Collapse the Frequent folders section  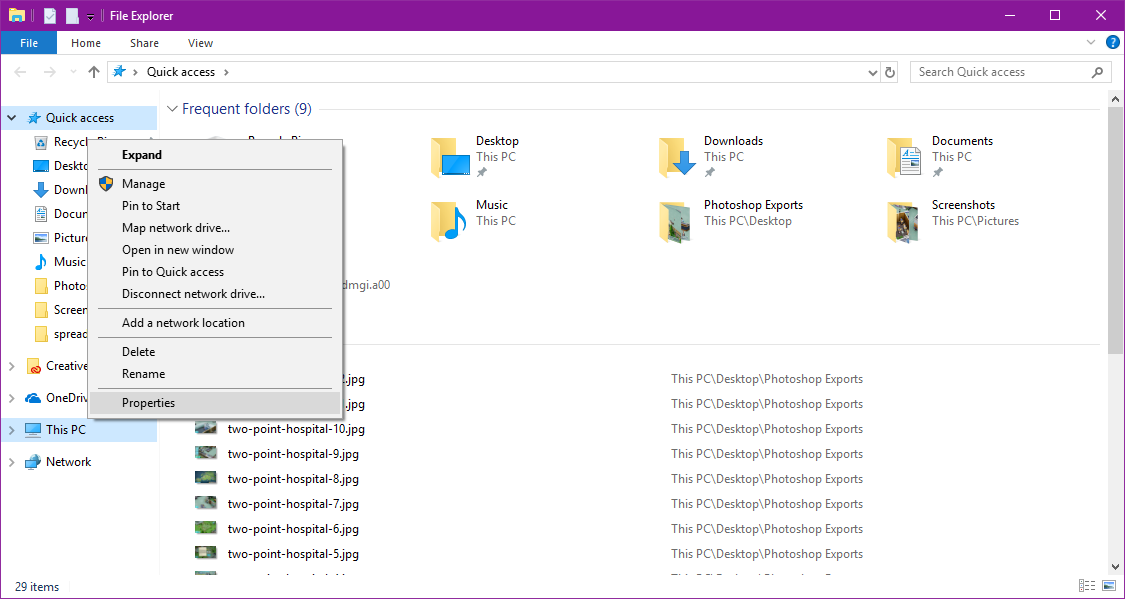[x=172, y=108]
